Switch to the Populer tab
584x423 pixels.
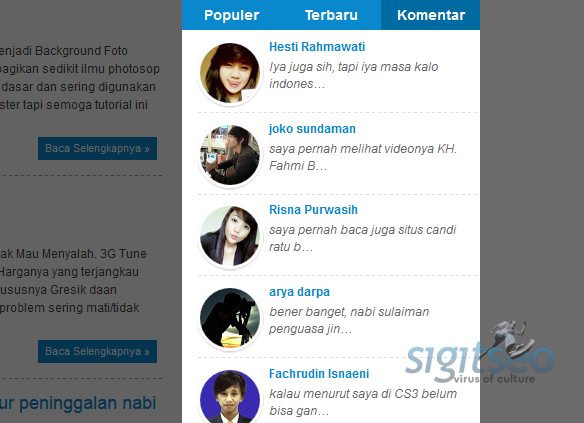pos(231,15)
